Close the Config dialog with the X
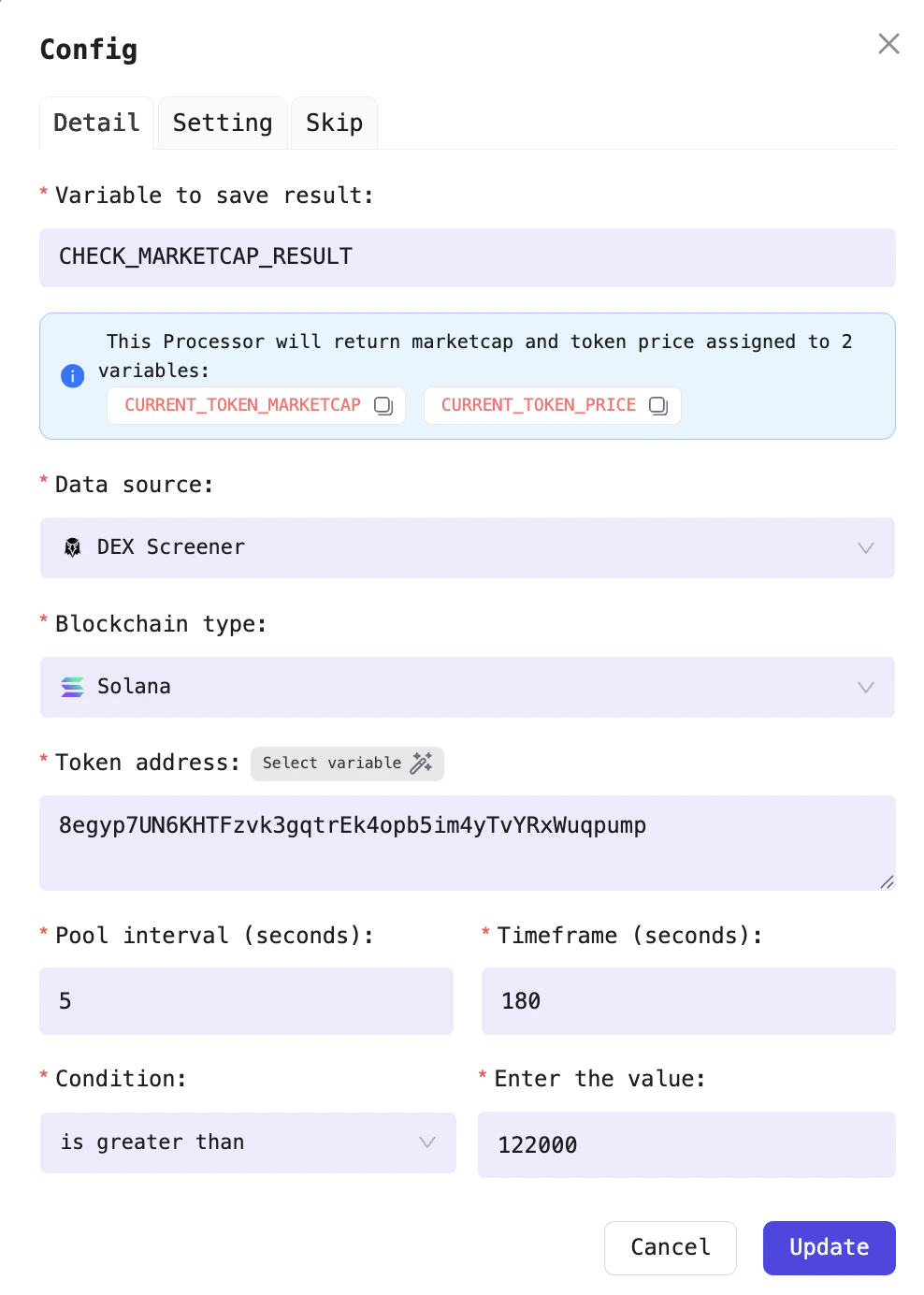The height and width of the screenshot is (1295, 924). click(888, 44)
